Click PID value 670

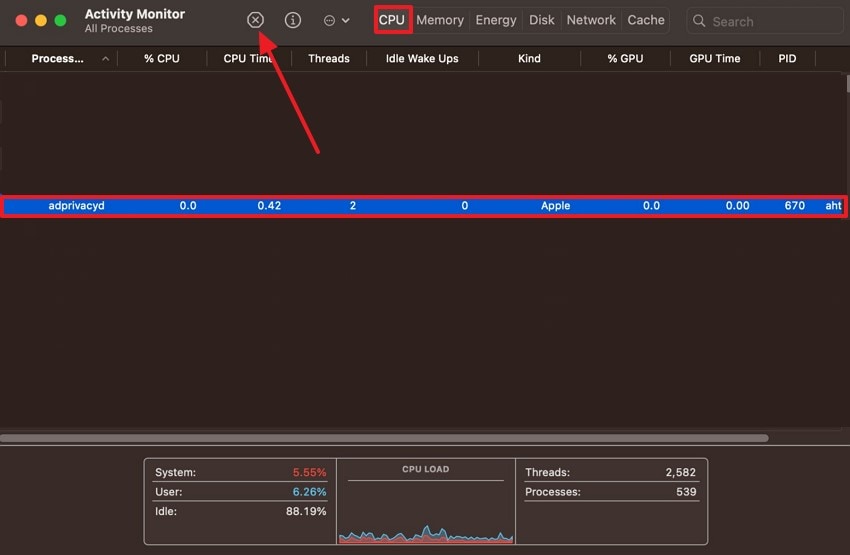pyautogui.click(x=794, y=206)
